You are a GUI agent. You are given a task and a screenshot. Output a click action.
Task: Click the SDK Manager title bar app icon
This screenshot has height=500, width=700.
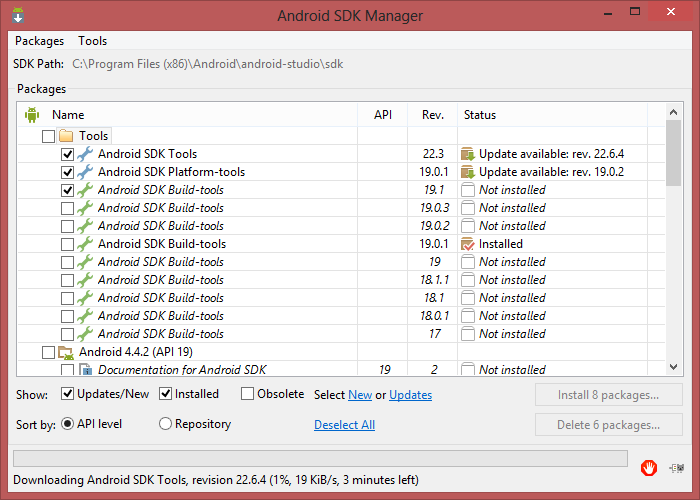[19, 15]
